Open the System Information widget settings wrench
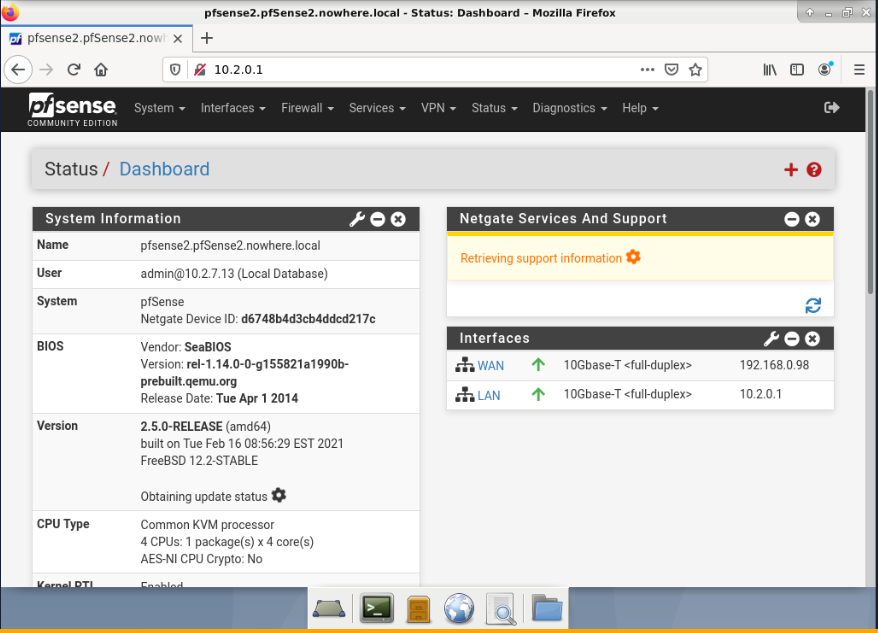 357,219
